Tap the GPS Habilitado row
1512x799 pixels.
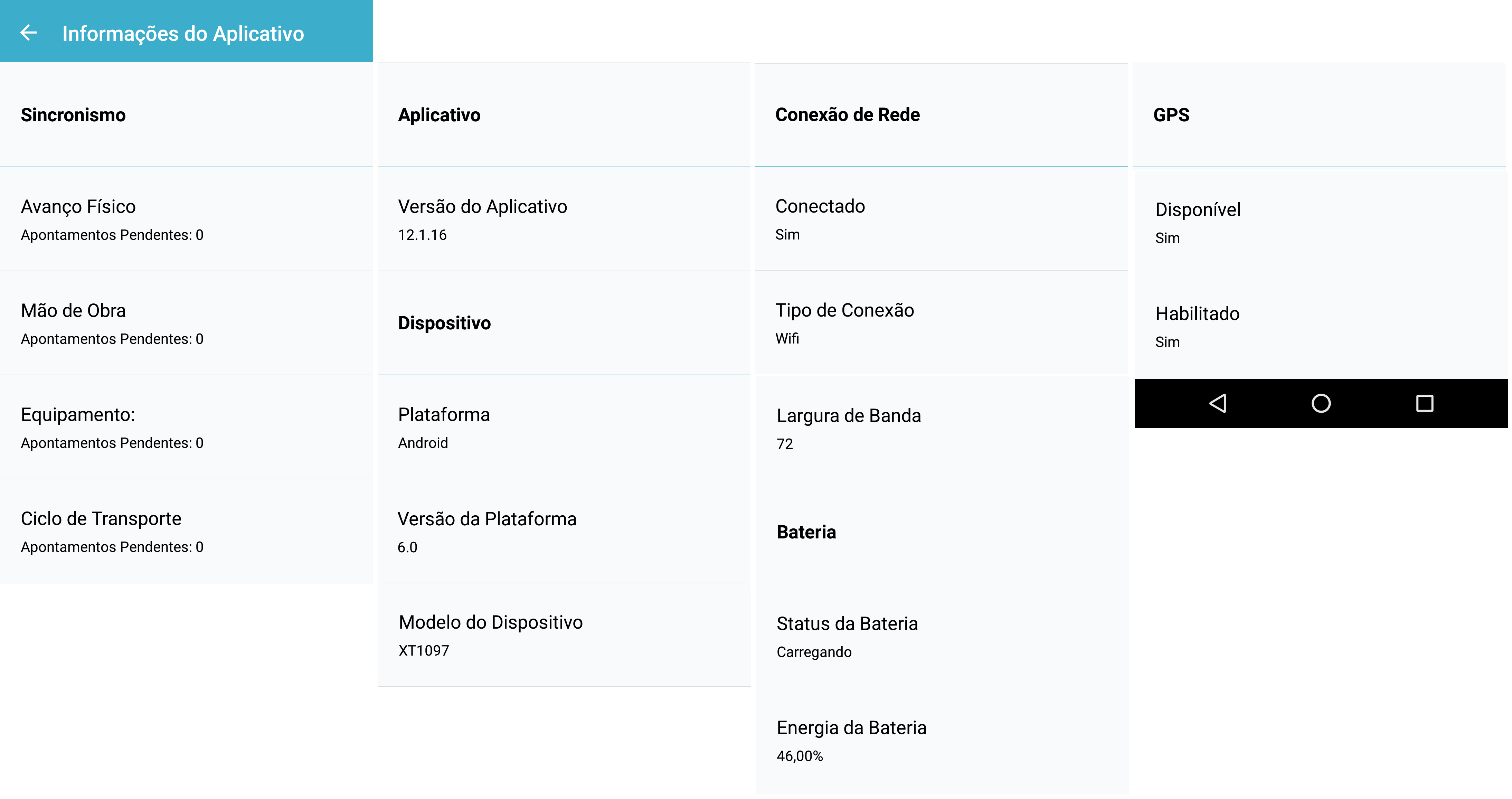pos(1320,327)
